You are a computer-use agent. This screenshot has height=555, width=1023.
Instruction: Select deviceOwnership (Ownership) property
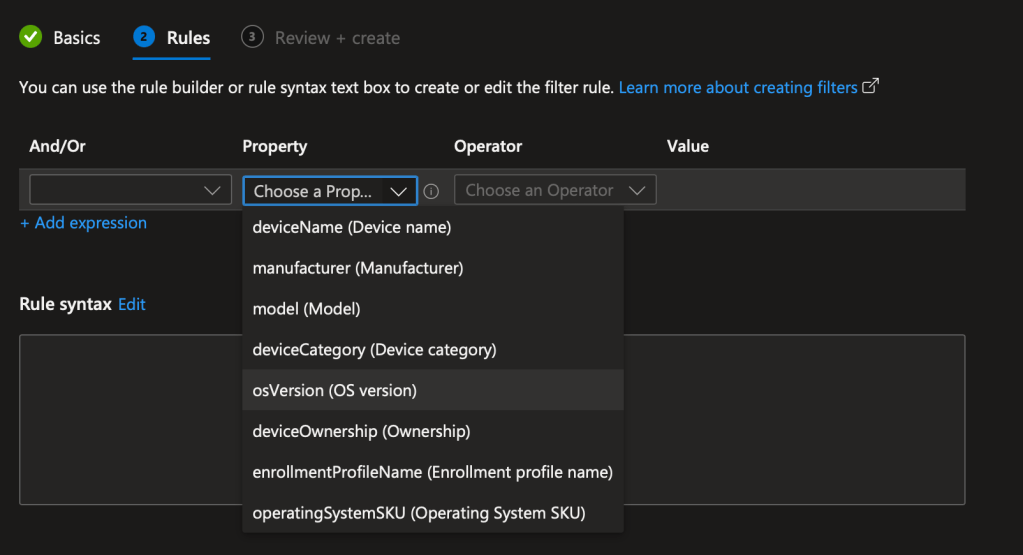click(x=361, y=431)
